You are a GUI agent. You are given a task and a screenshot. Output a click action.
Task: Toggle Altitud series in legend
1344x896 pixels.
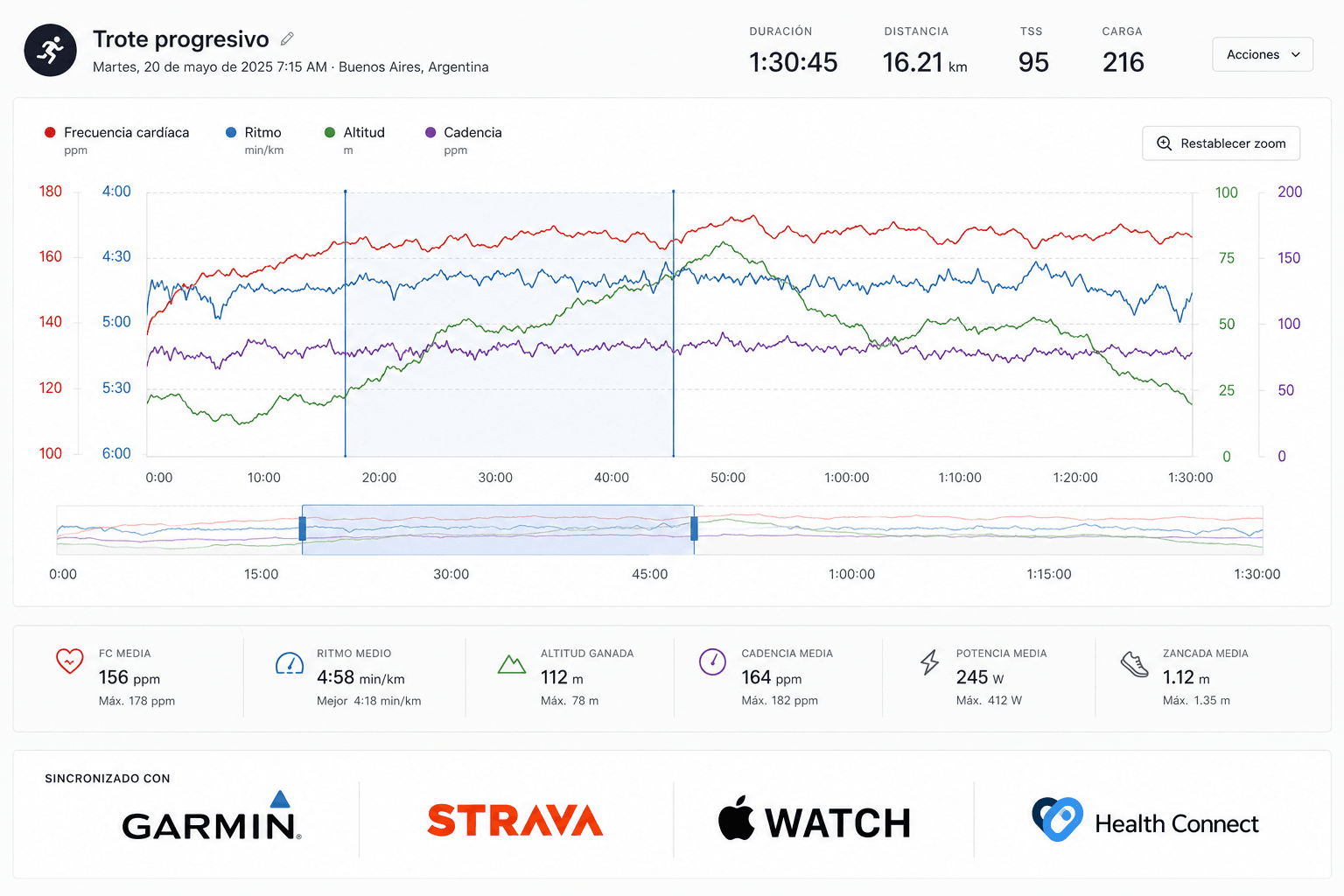pos(354,140)
